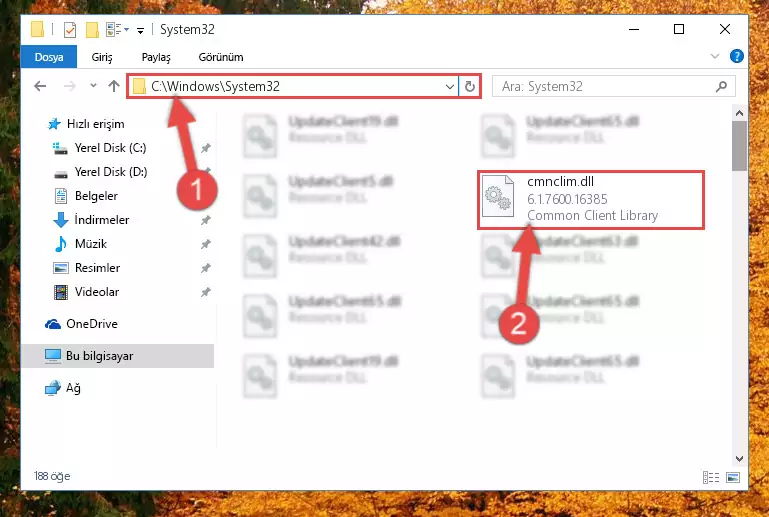Click the Resimler picture icon
The height and width of the screenshot is (517, 769).
point(61,268)
